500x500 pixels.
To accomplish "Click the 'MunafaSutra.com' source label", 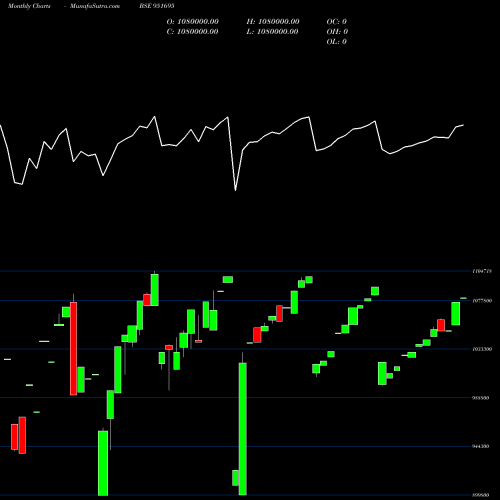I will click(95, 6).
